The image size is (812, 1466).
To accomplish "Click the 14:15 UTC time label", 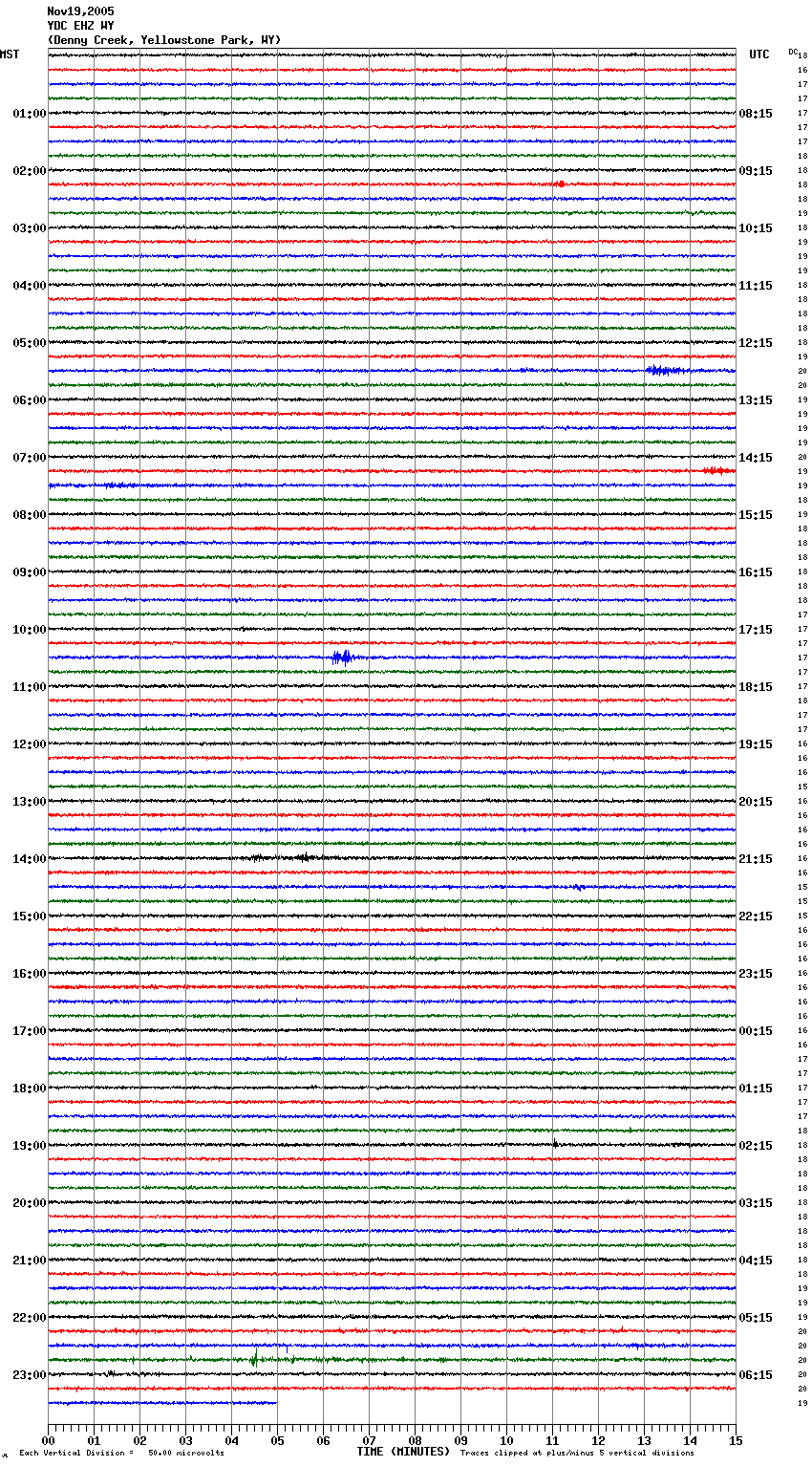I will [756, 458].
